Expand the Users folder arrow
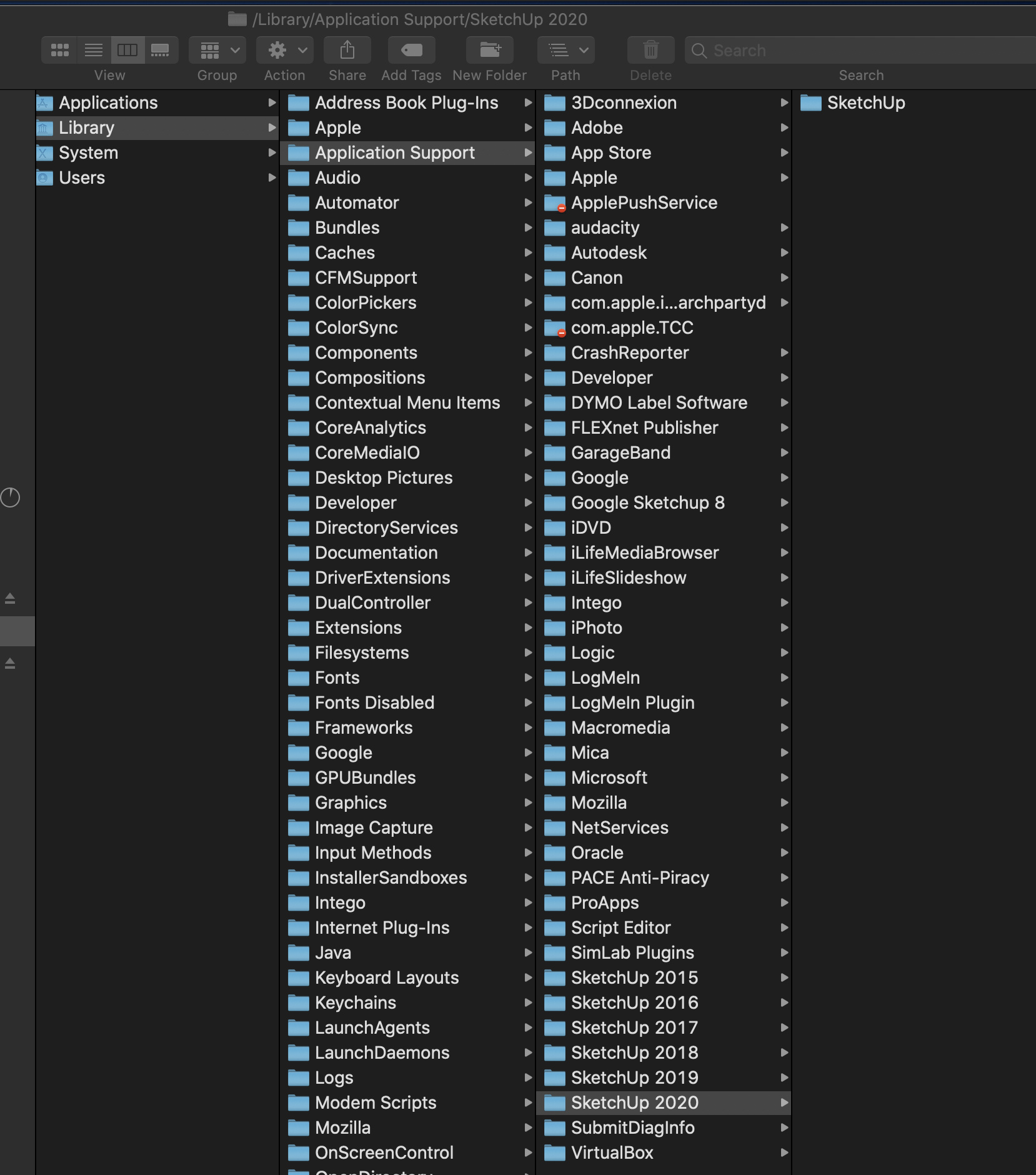This screenshot has height=1175, width=1036. 272,177
